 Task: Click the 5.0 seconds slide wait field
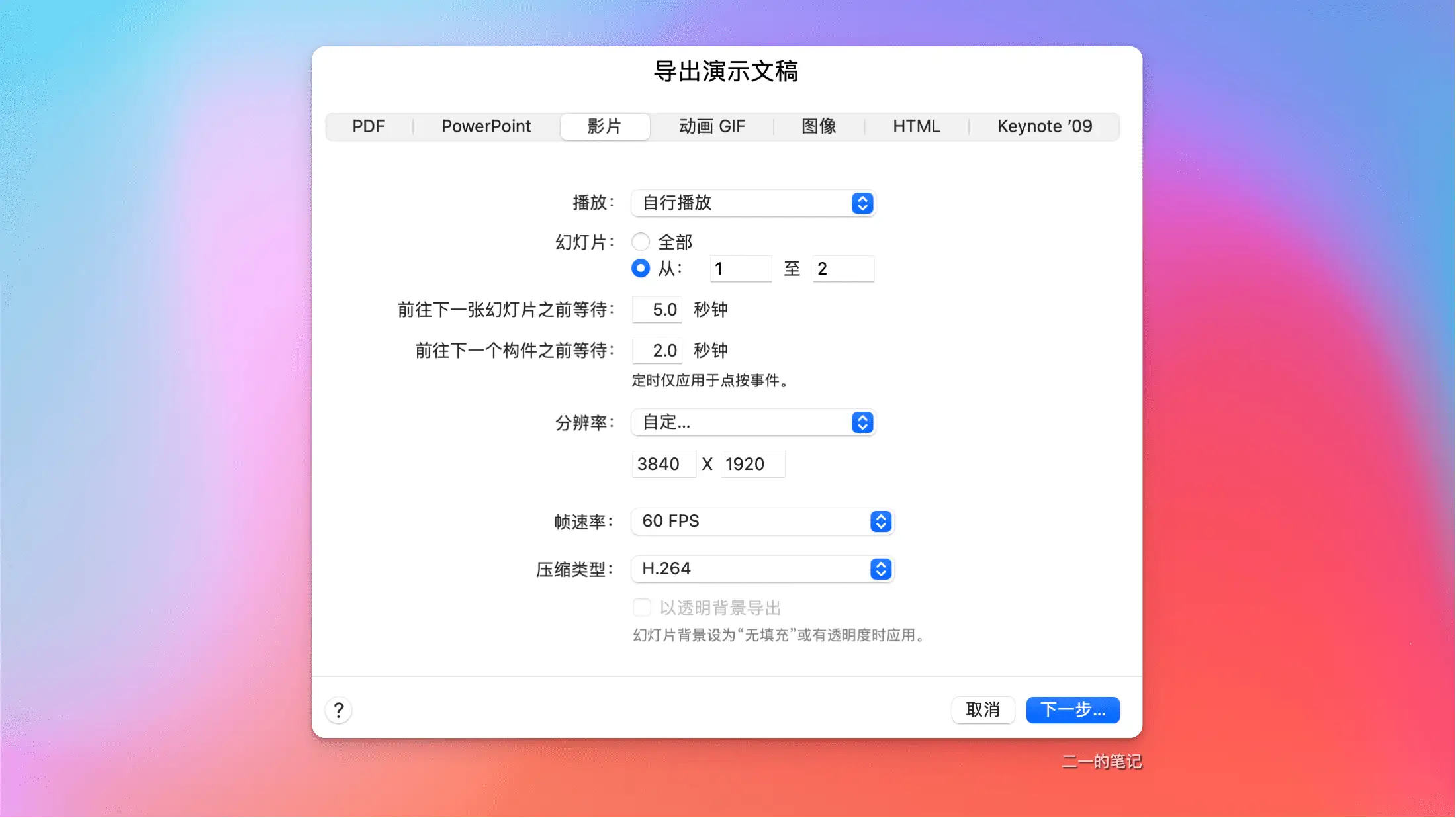point(657,310)
